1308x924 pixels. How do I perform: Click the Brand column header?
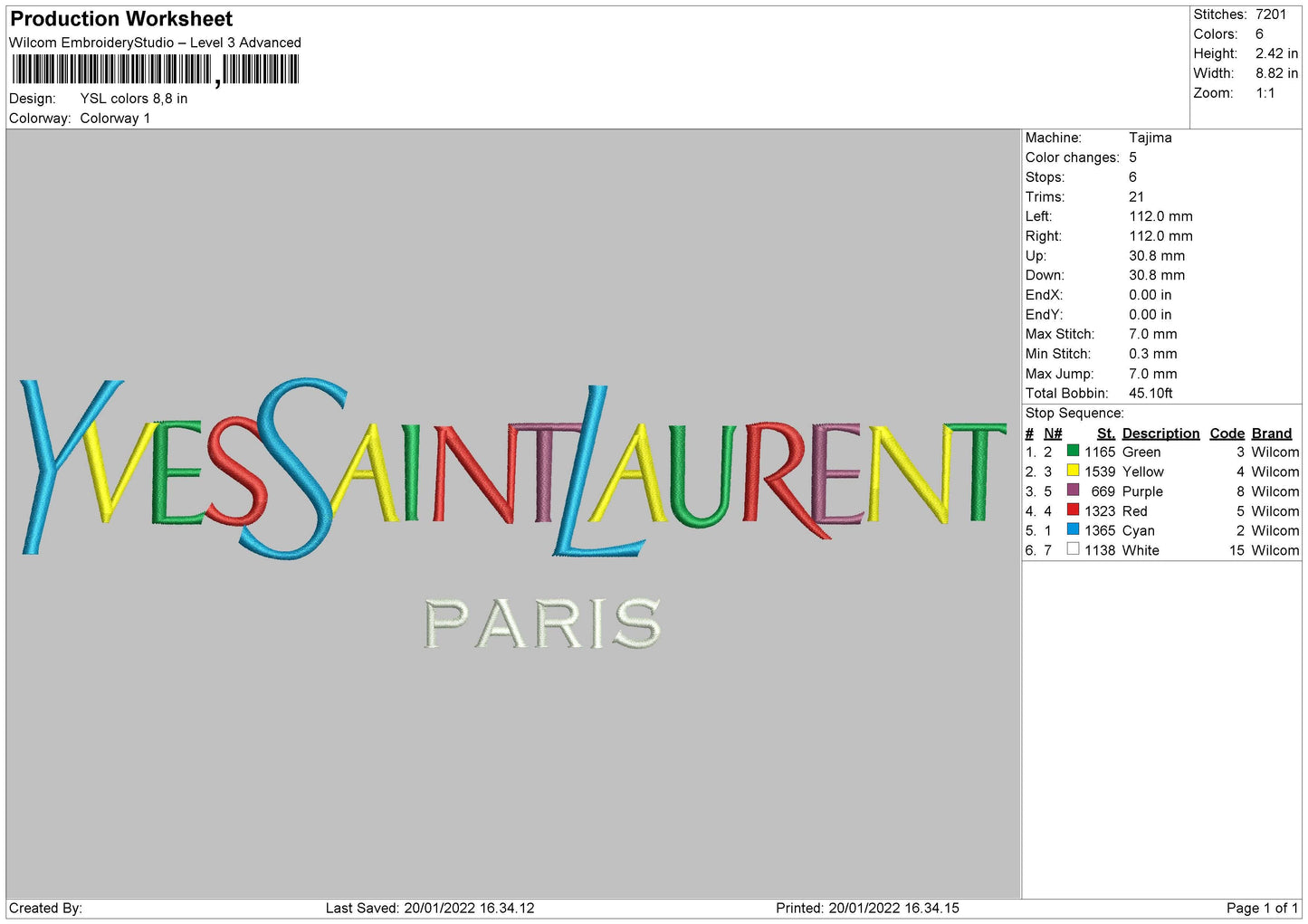coord(1272,433)
